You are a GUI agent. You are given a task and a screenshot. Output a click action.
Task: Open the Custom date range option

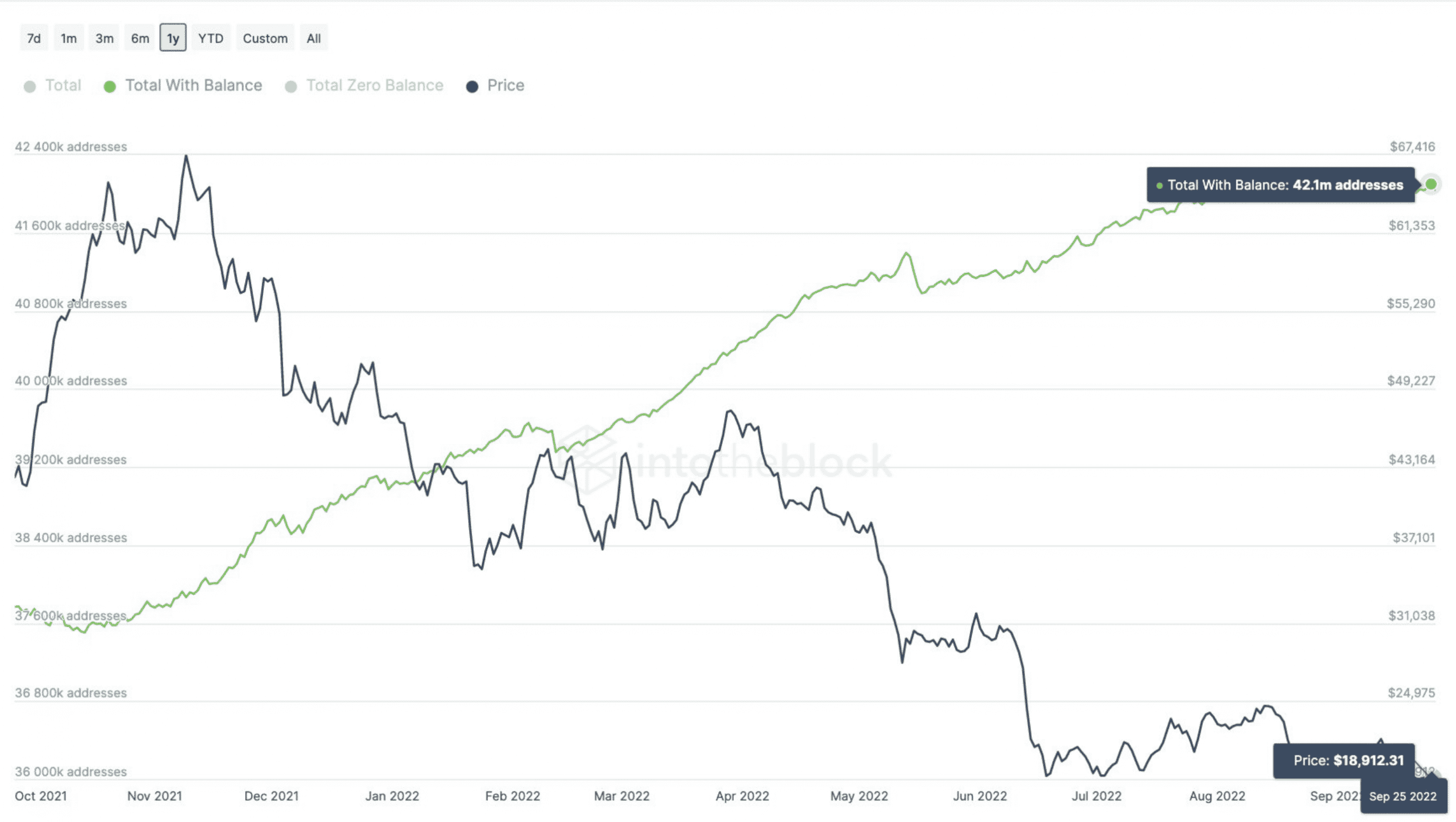[x=264, y=38]
